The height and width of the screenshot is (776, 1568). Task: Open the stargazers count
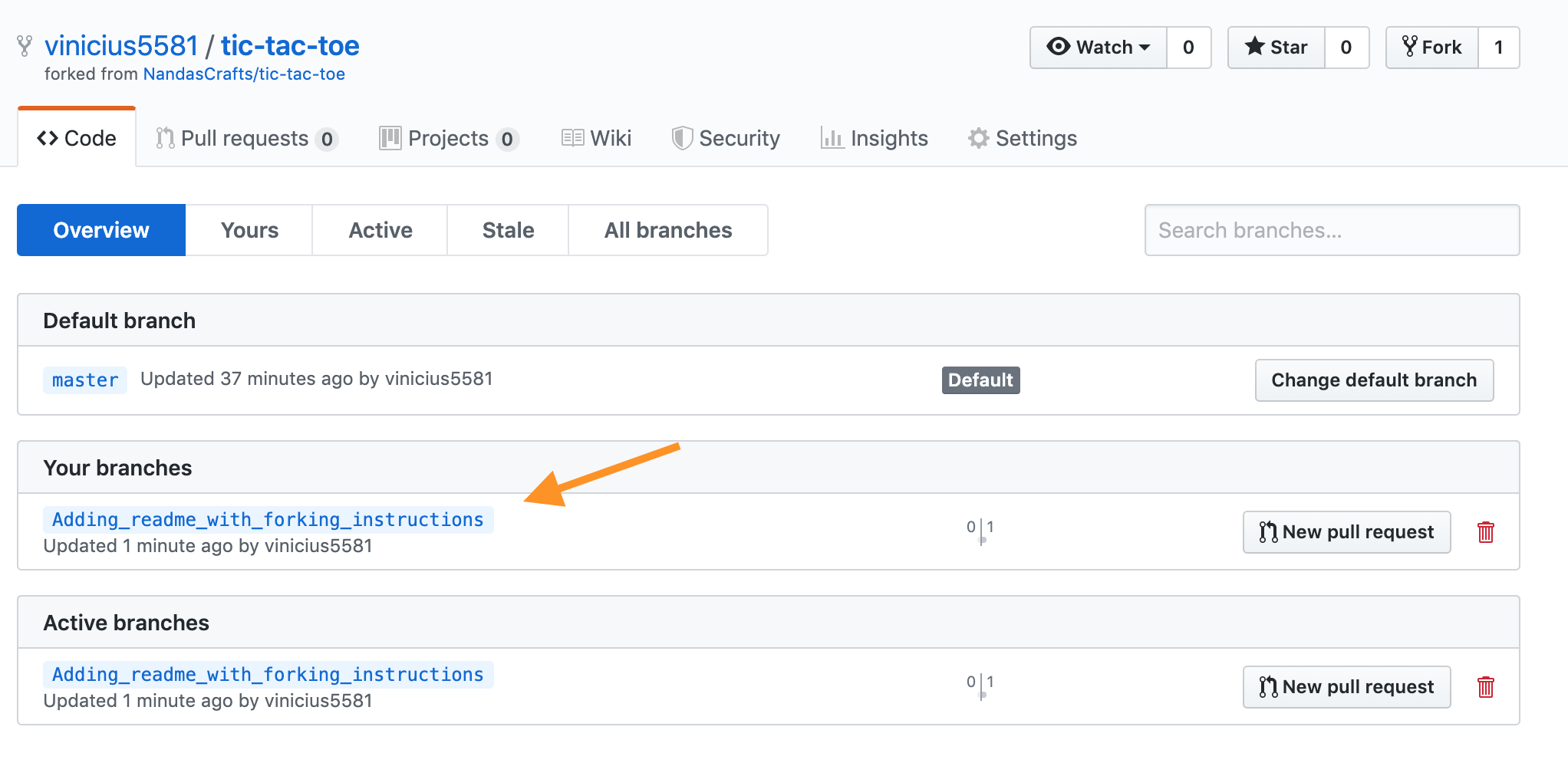[1346, 48]
